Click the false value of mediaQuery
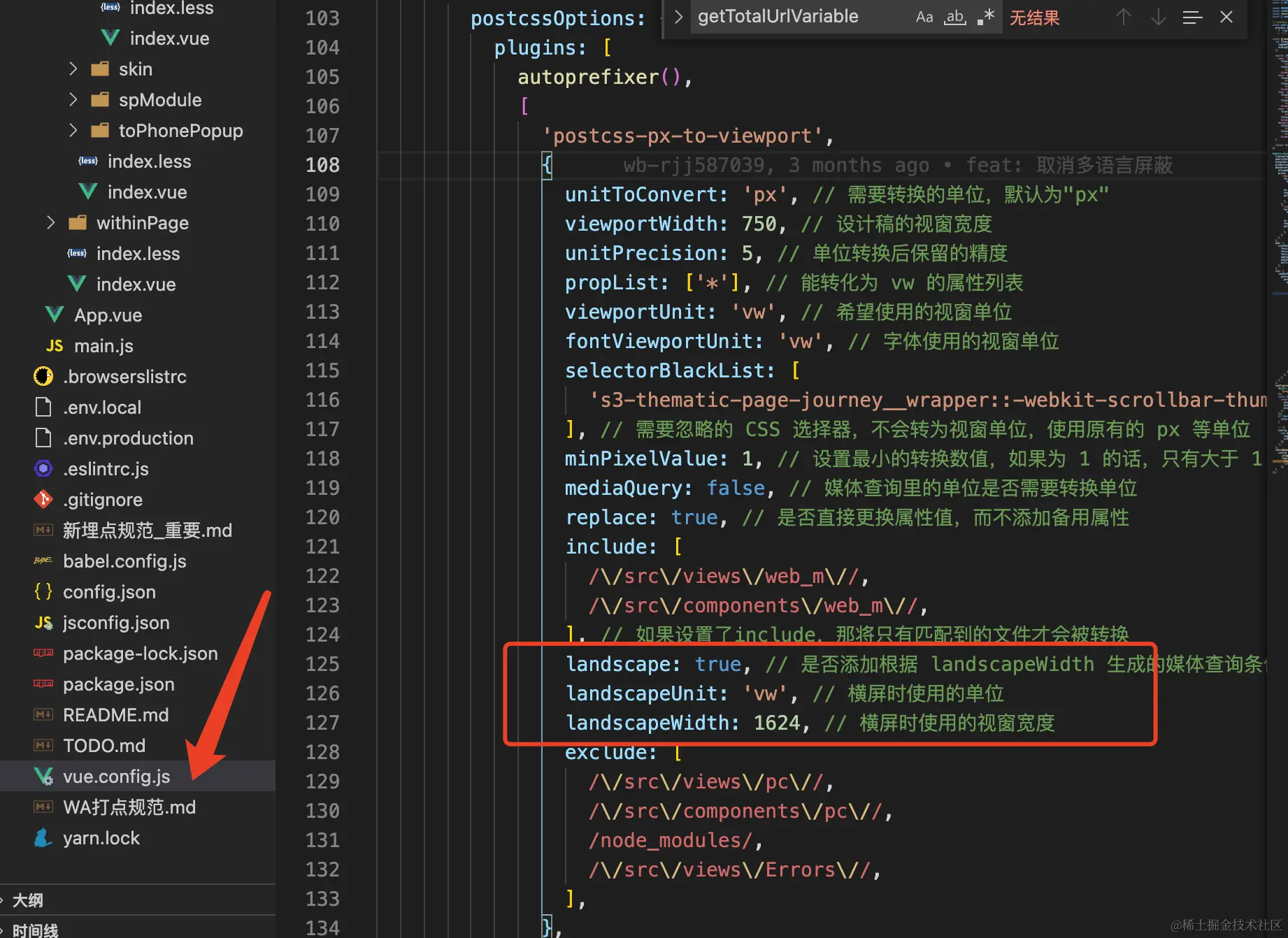This screenshot has height=938, width=1288. (x=736, y=488)
